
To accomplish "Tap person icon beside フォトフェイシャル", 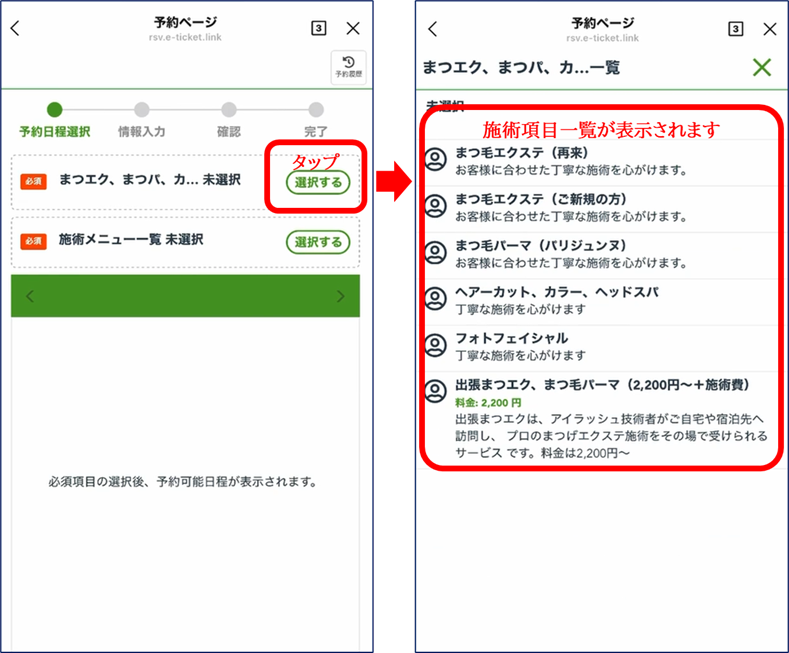I will point(435,345).
